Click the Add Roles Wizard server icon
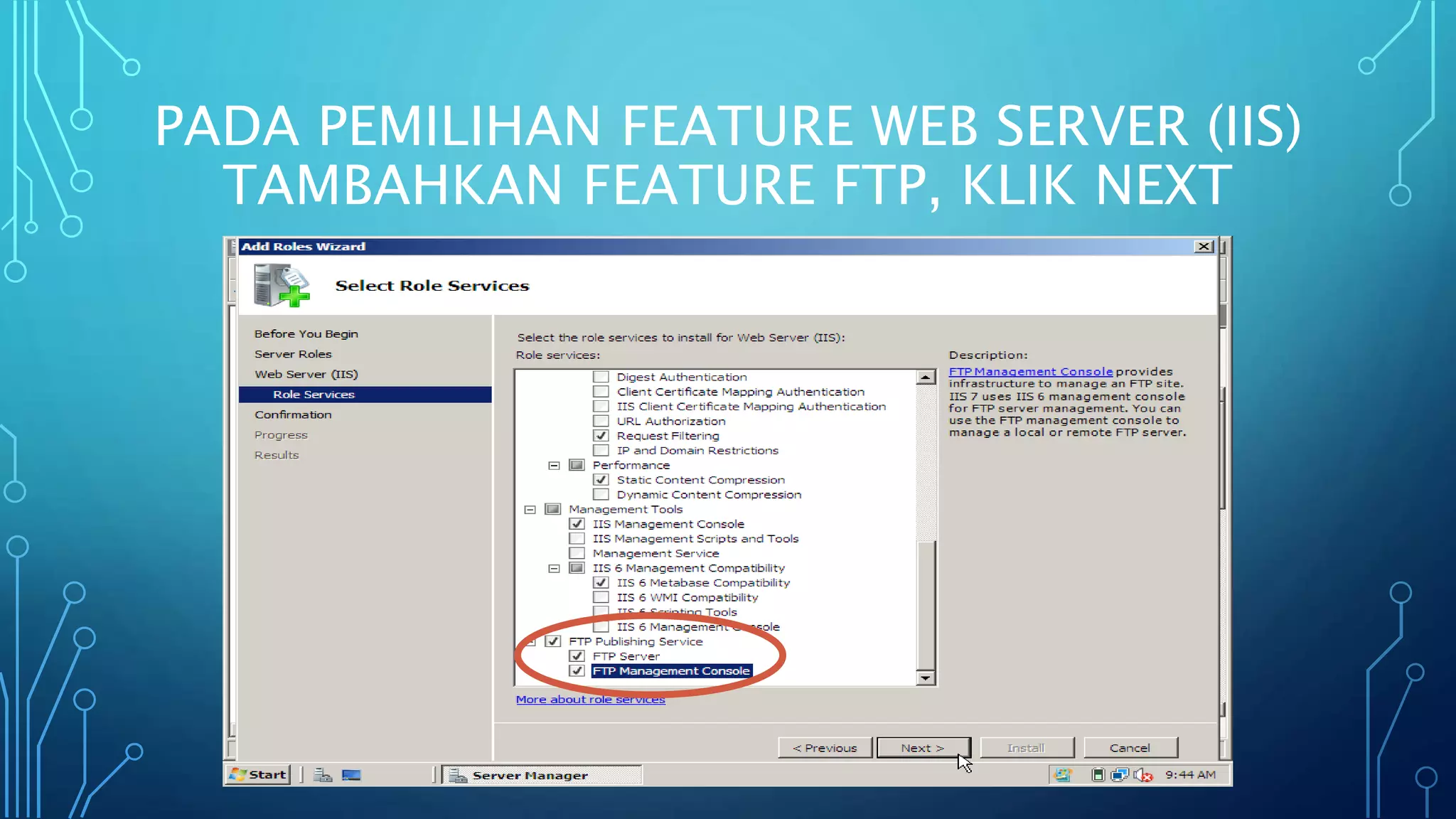The image size is (1456, 819). [x=282, y=285]
